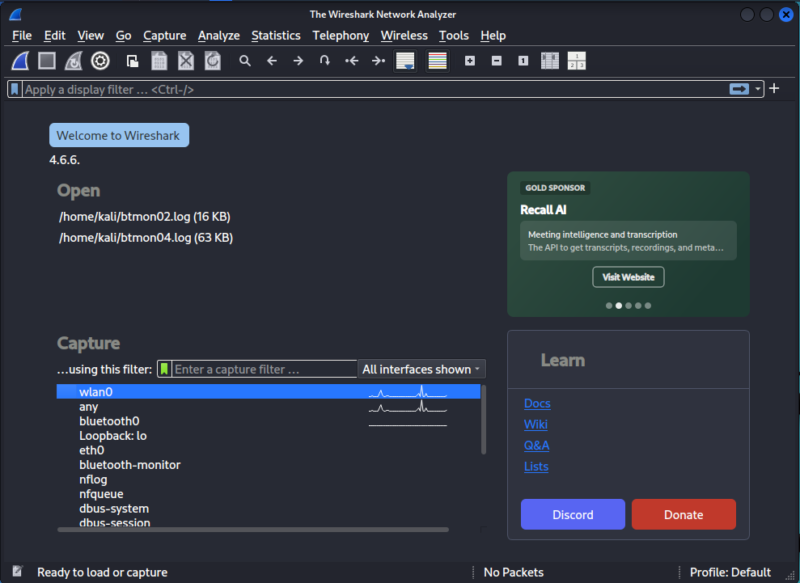Image resolution: width=800 pixels, height=583 pixels.
Task: Open the Lists link
Action: tap(536, 466)
